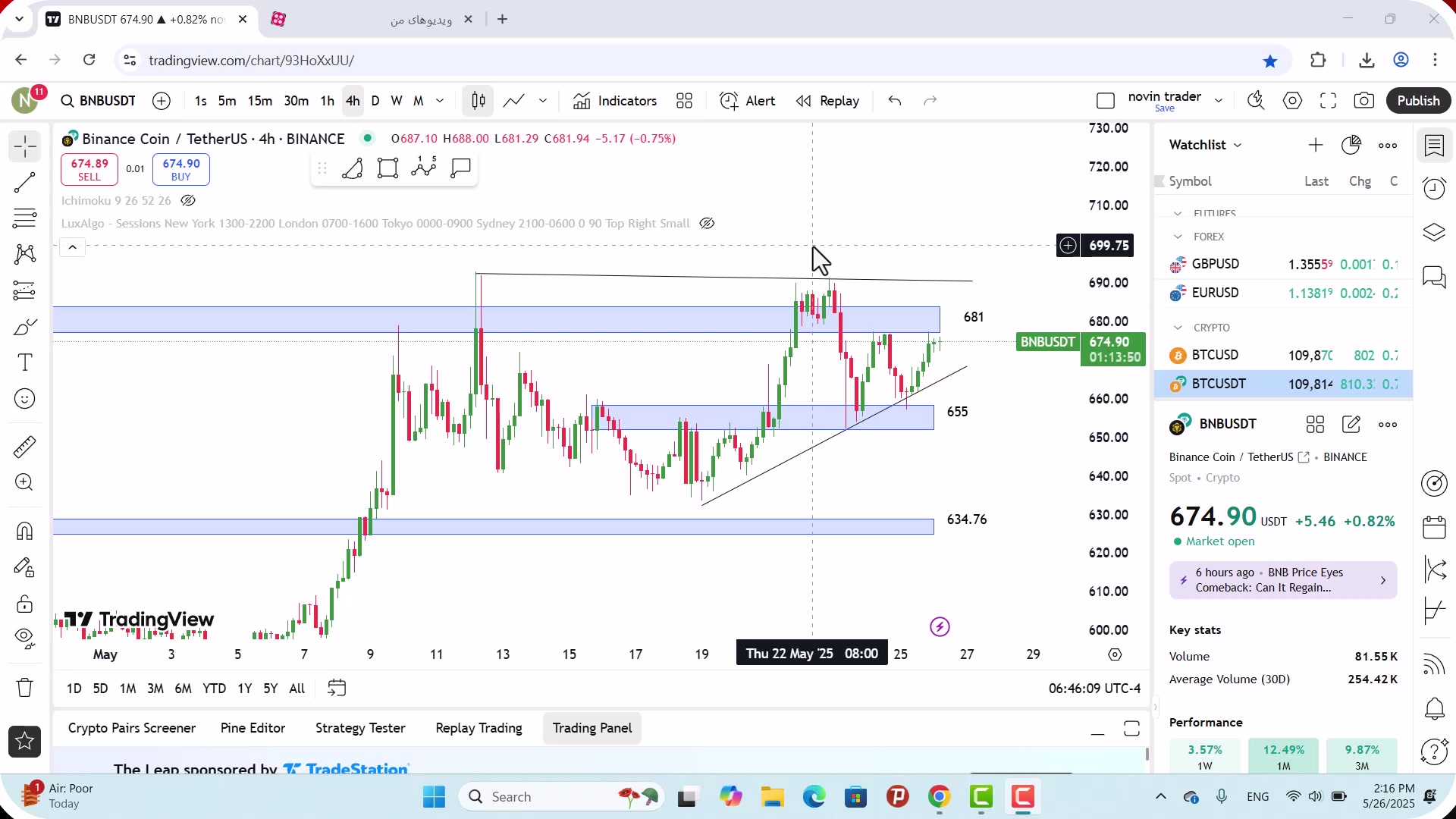Open Google Chrome in Windows taskbar
This screenshot has width=1456, height=819.
(x=939, y=797)
